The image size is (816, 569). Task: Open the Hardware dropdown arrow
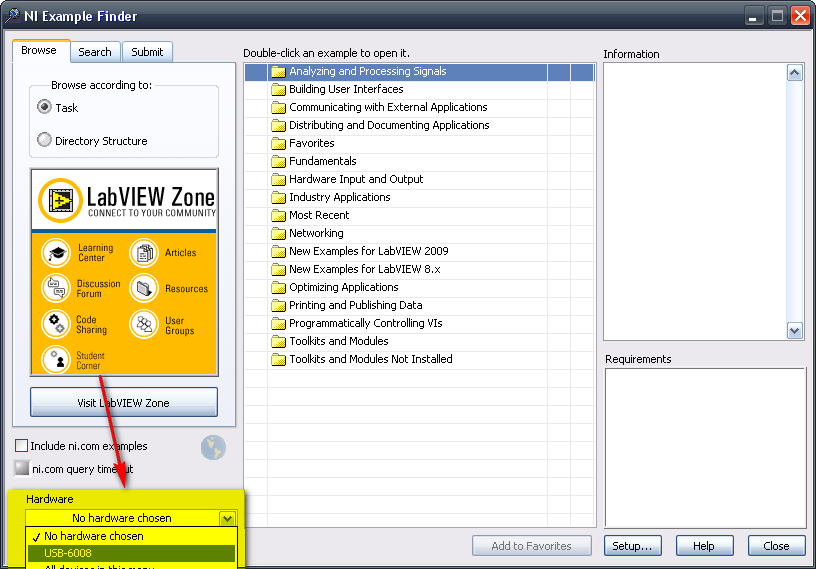(227, 519)
